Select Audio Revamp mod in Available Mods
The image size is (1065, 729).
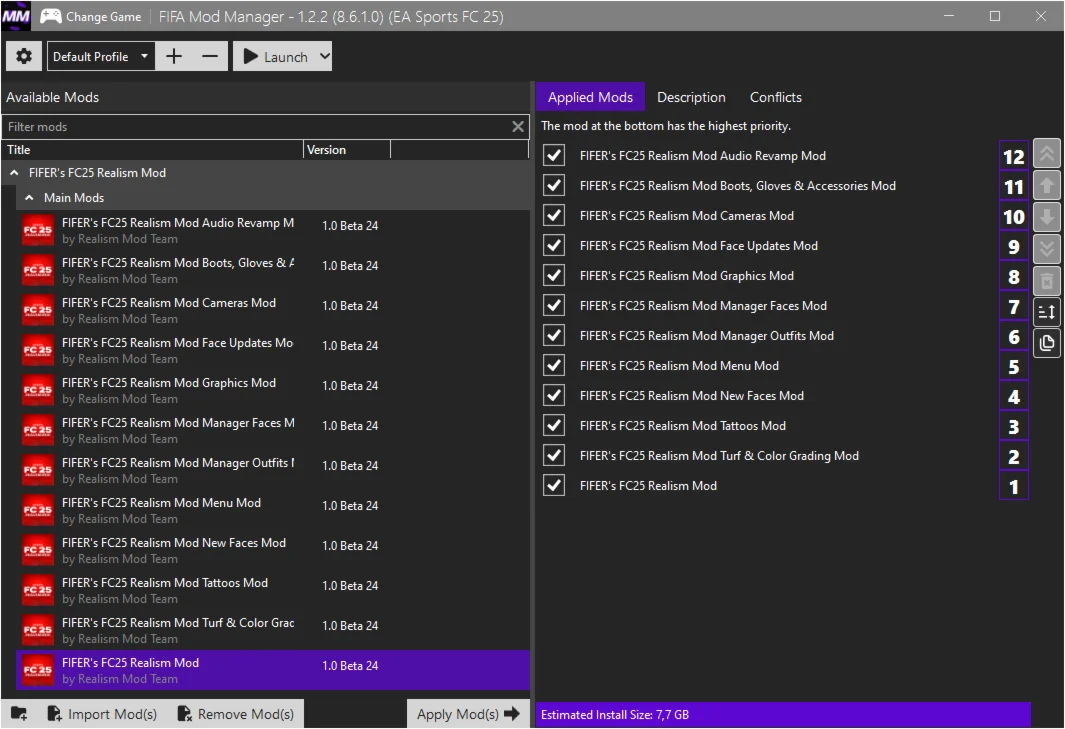[272, 230]
